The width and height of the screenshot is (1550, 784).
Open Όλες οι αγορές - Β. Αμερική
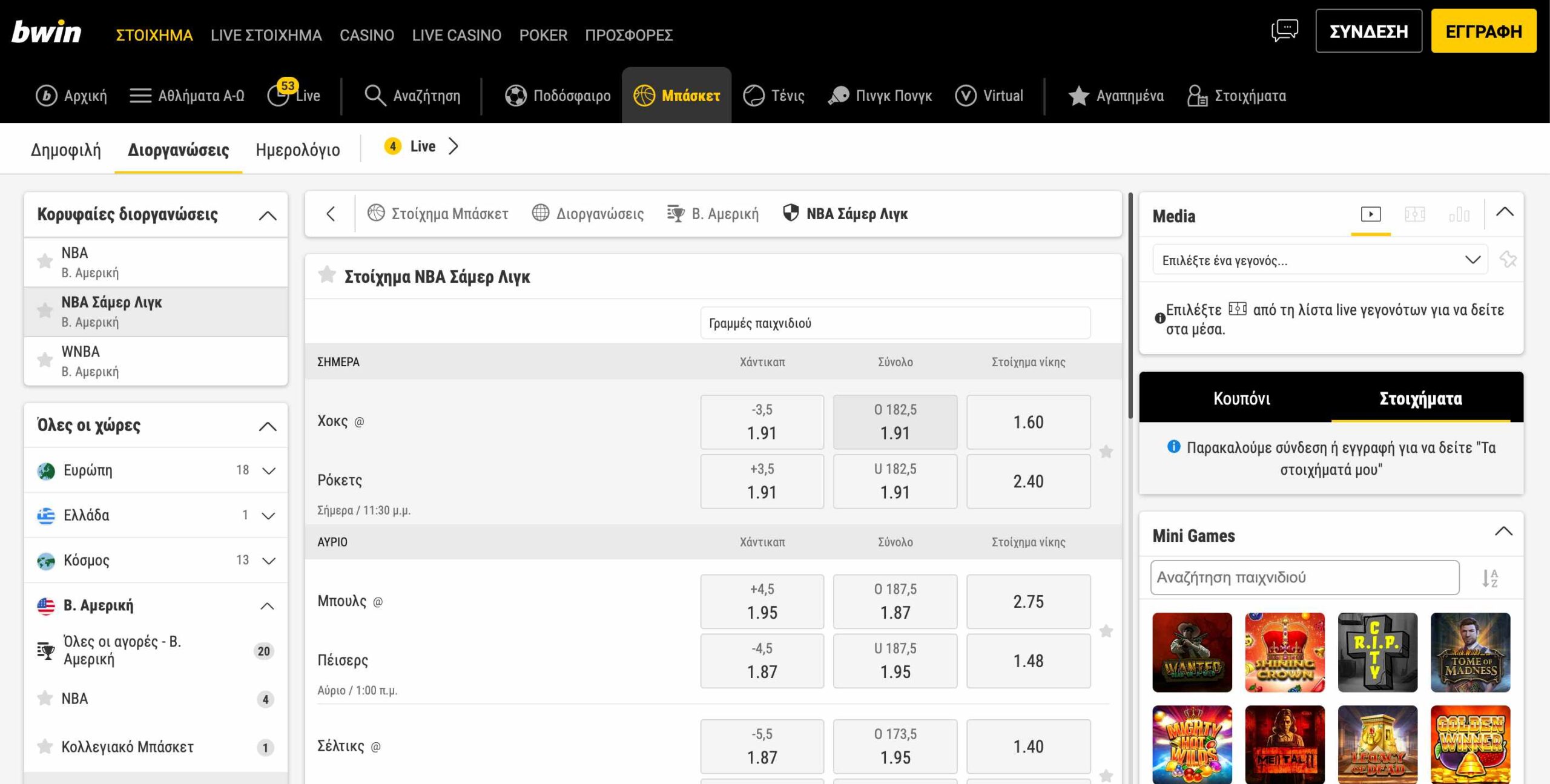(155, 651)
